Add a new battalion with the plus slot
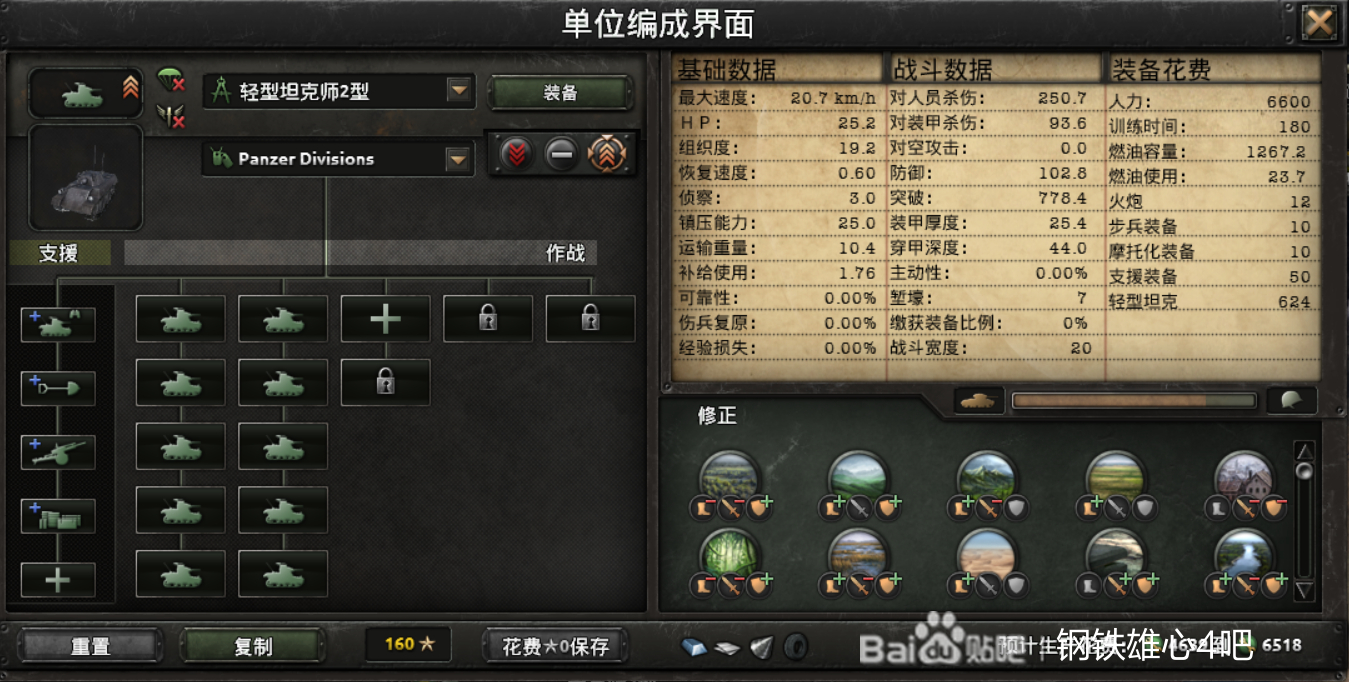Image resolution: width=1349 pixels, height=682 pixels. pos(386,319)
